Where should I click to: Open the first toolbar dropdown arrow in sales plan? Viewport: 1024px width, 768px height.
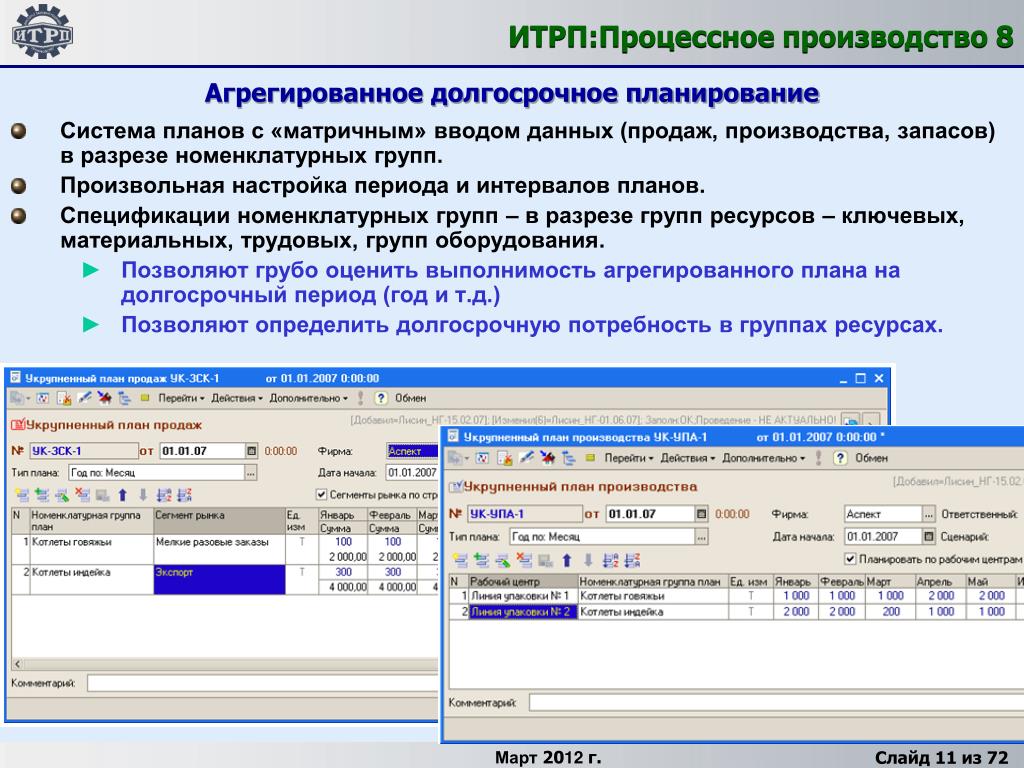28,399
